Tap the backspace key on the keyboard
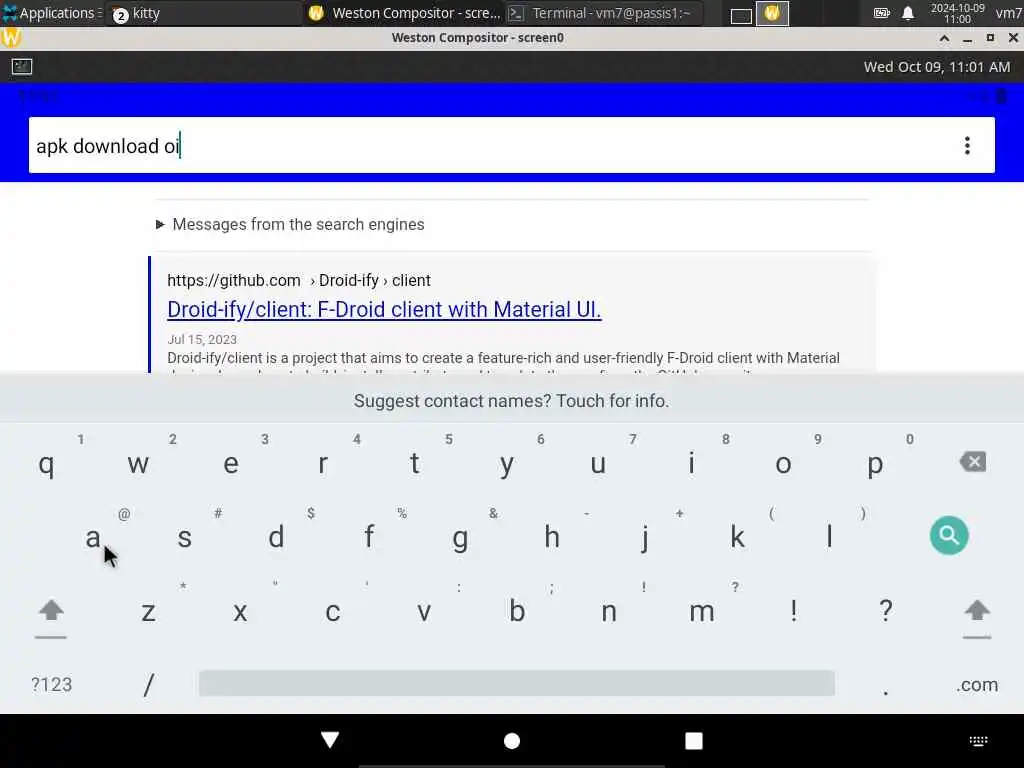Screen dimensions: 1024x768 973,462
